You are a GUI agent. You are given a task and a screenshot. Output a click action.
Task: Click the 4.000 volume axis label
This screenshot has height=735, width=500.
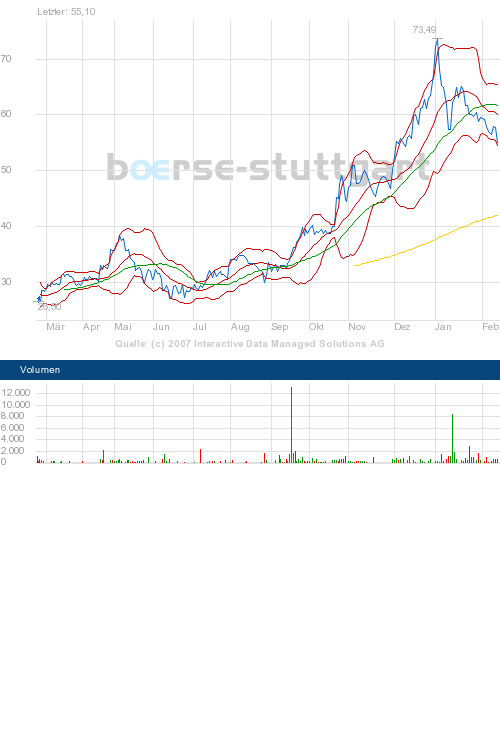(13, 439)
